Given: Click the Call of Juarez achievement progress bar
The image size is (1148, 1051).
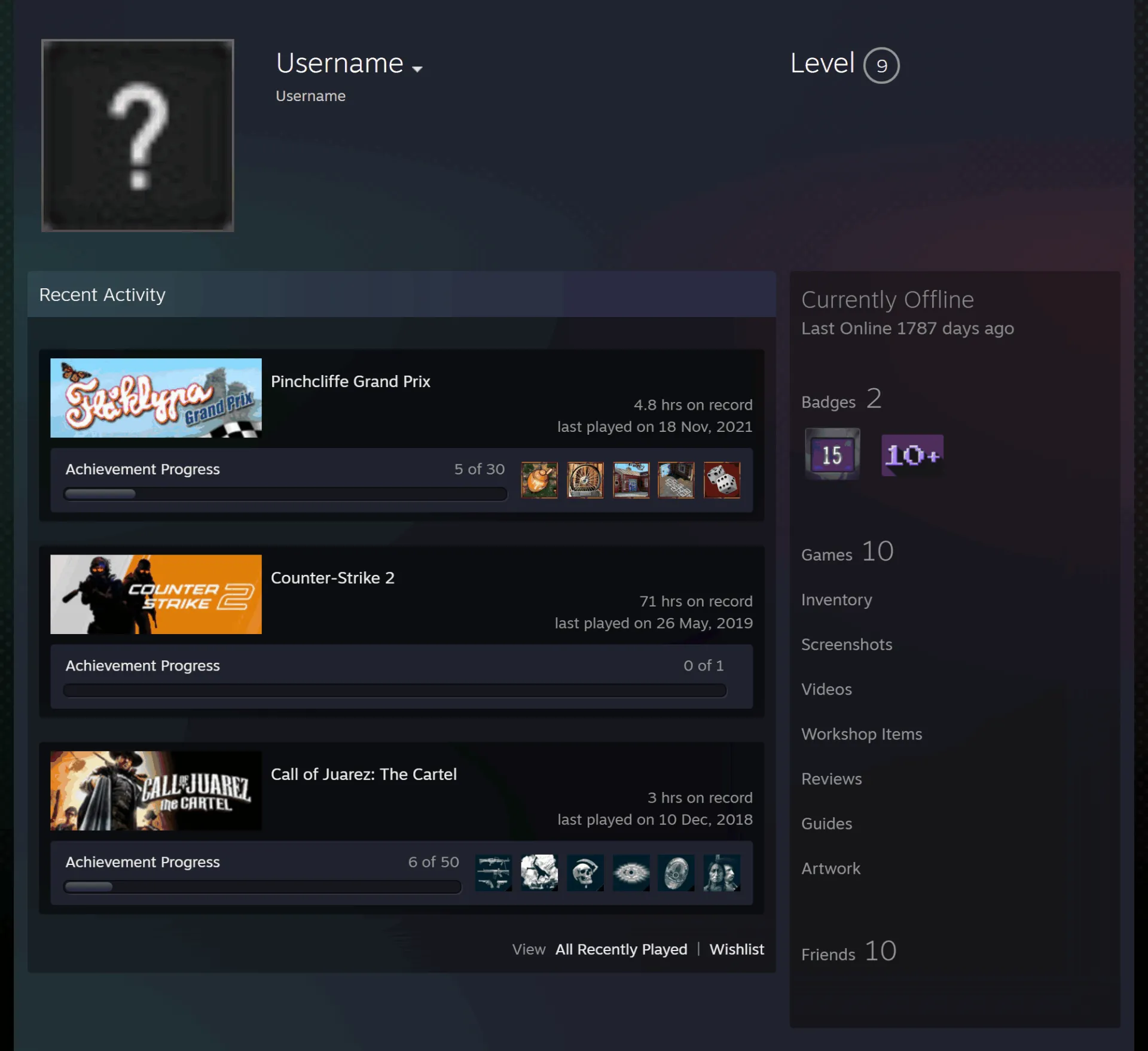Looking at the screenshot, I should [x=262, y=887].
